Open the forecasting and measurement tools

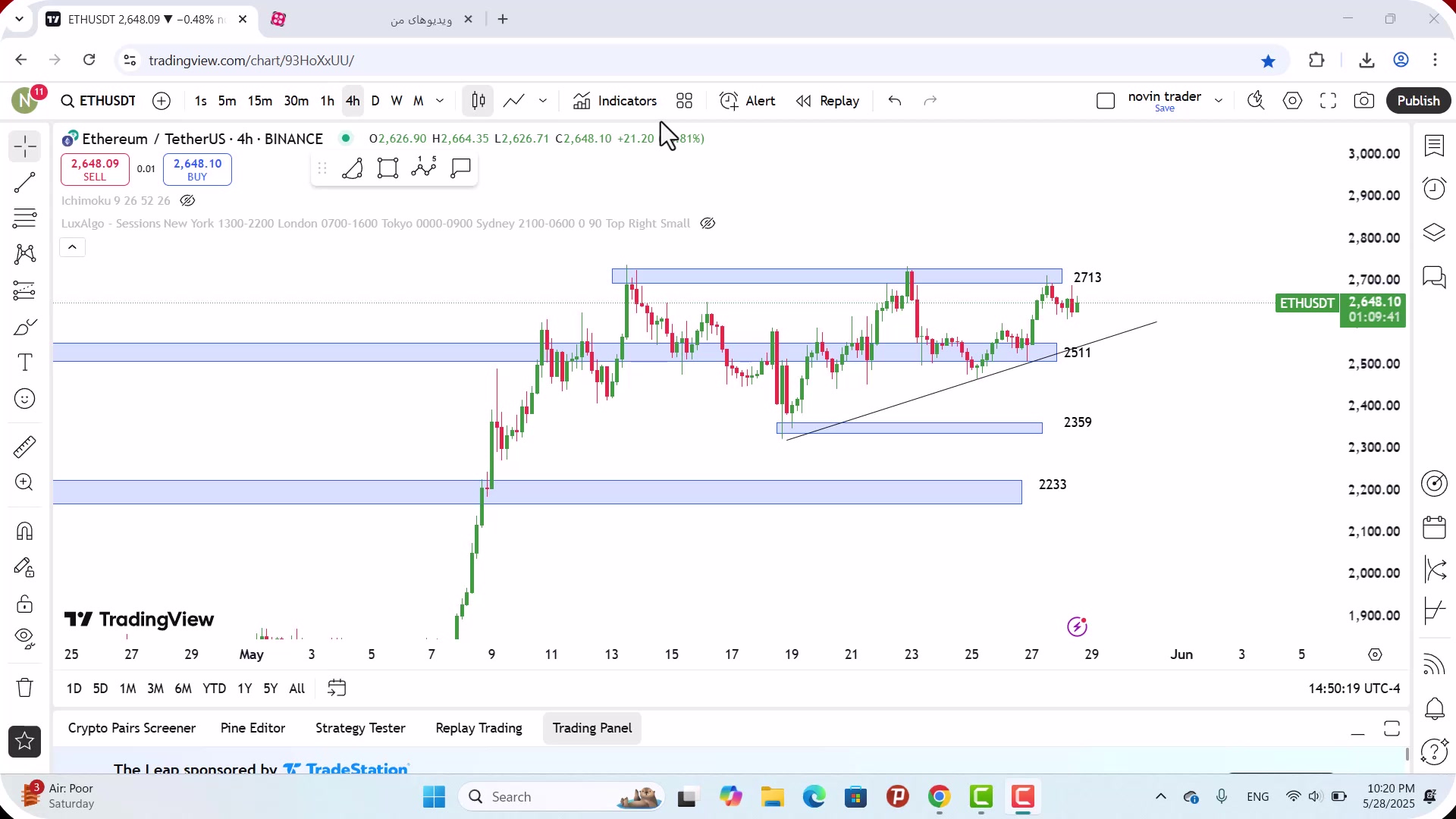tap(25, 290)
